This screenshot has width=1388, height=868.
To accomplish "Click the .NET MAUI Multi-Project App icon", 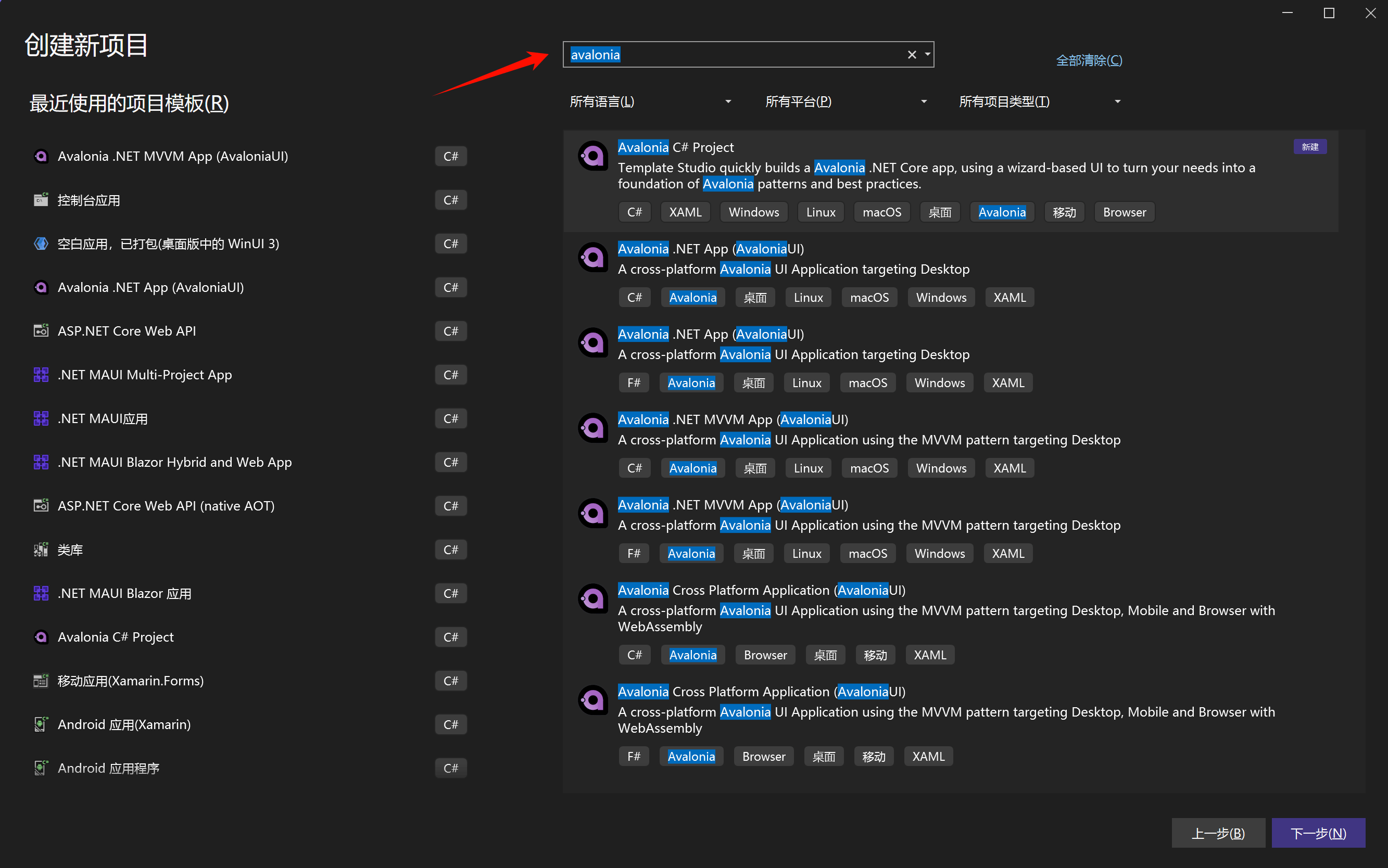I will tap(41, 374).
